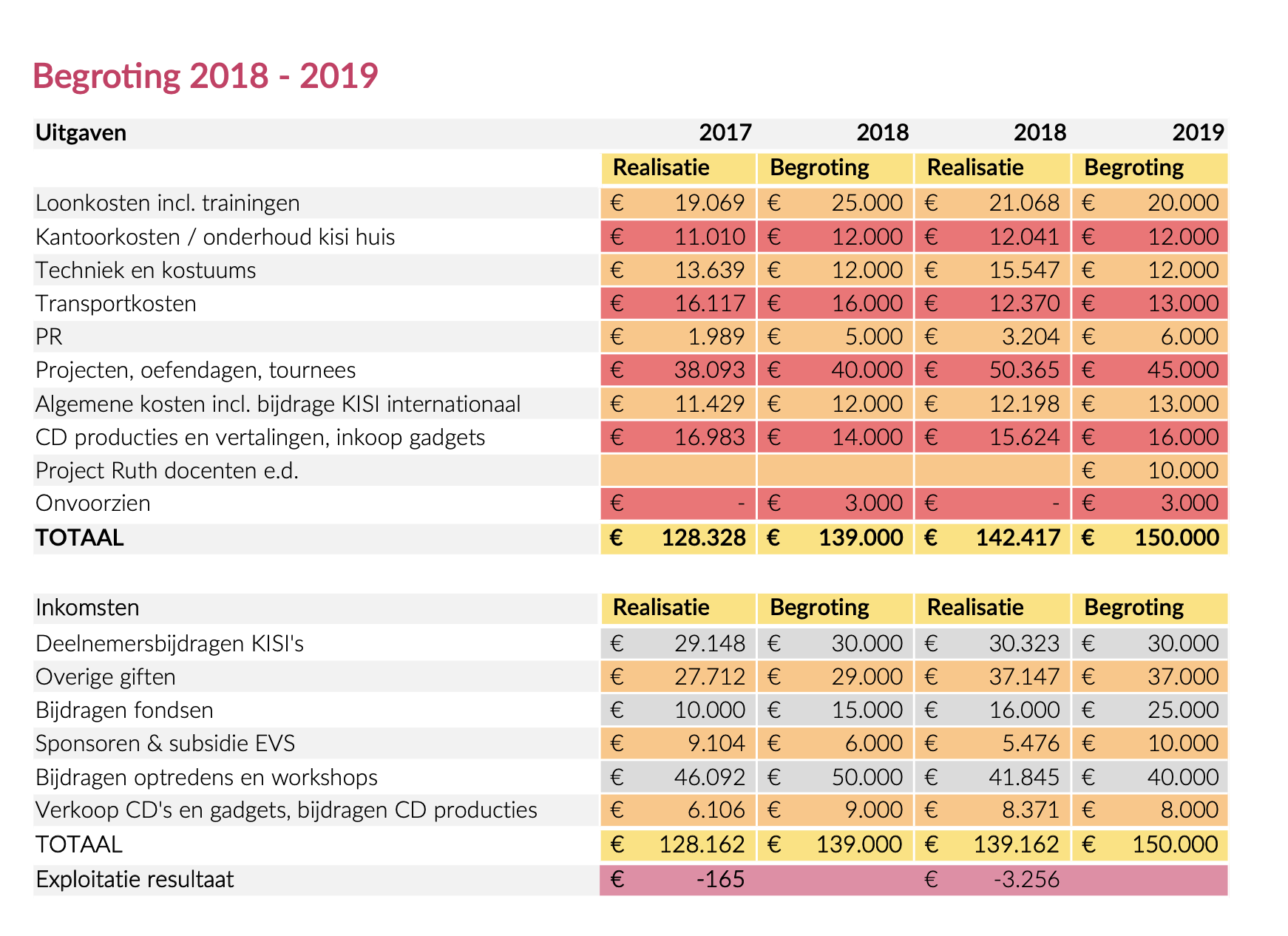This screenshot has height=936, width=1288.
Task: Click the 11.010 Kantoorkosten value
Action: pyautogui.click(x=710, y=237)
